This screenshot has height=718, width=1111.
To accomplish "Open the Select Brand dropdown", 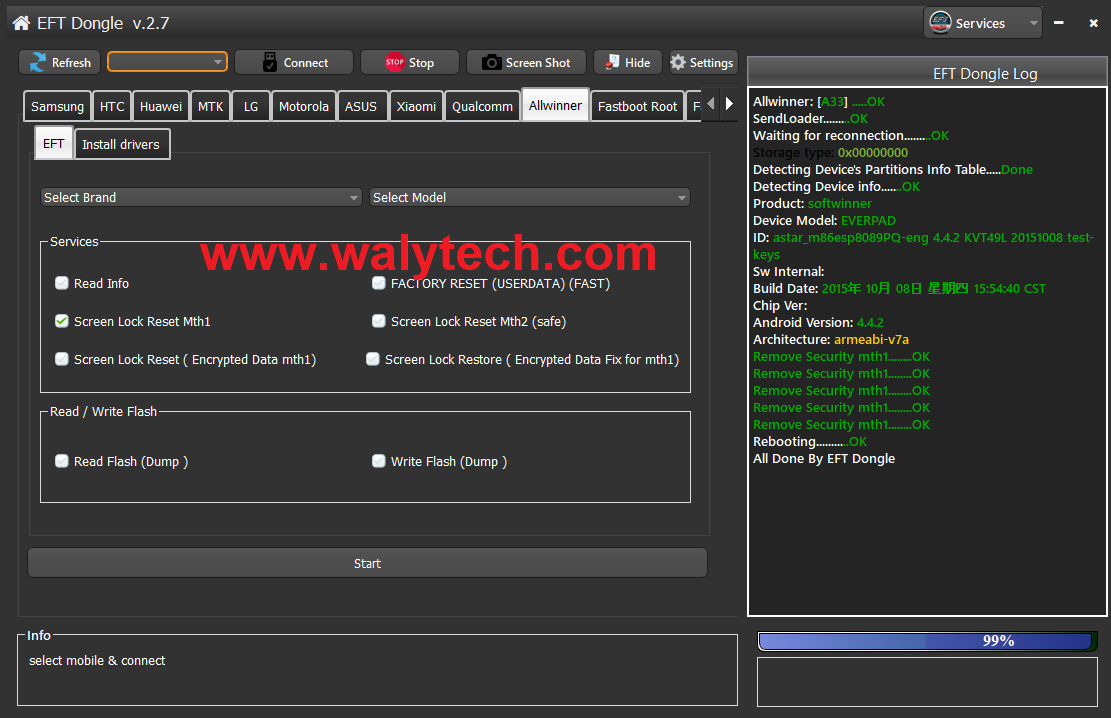I will click(201, 197).
